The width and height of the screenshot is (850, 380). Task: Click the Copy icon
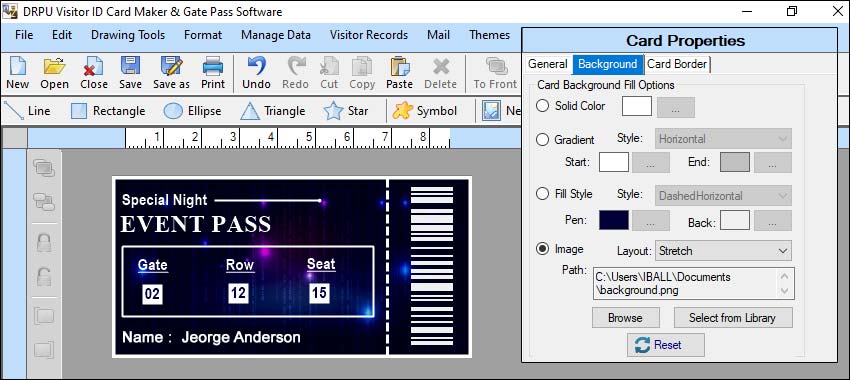tap(362, 73)
